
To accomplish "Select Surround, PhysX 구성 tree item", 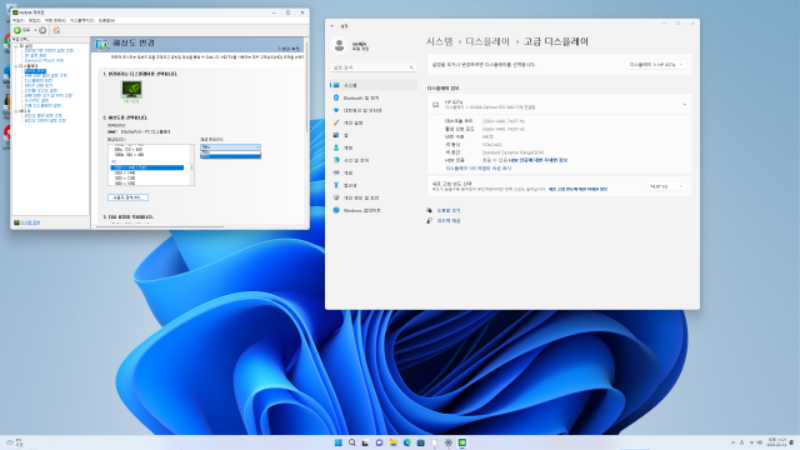I will click(44, 61).
